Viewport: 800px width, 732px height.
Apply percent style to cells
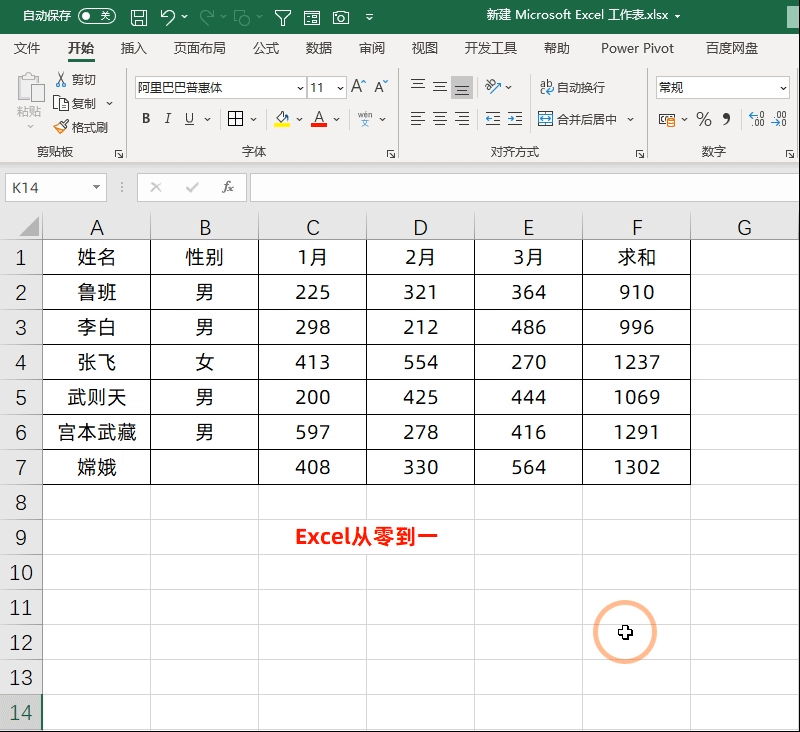[704, 119]
